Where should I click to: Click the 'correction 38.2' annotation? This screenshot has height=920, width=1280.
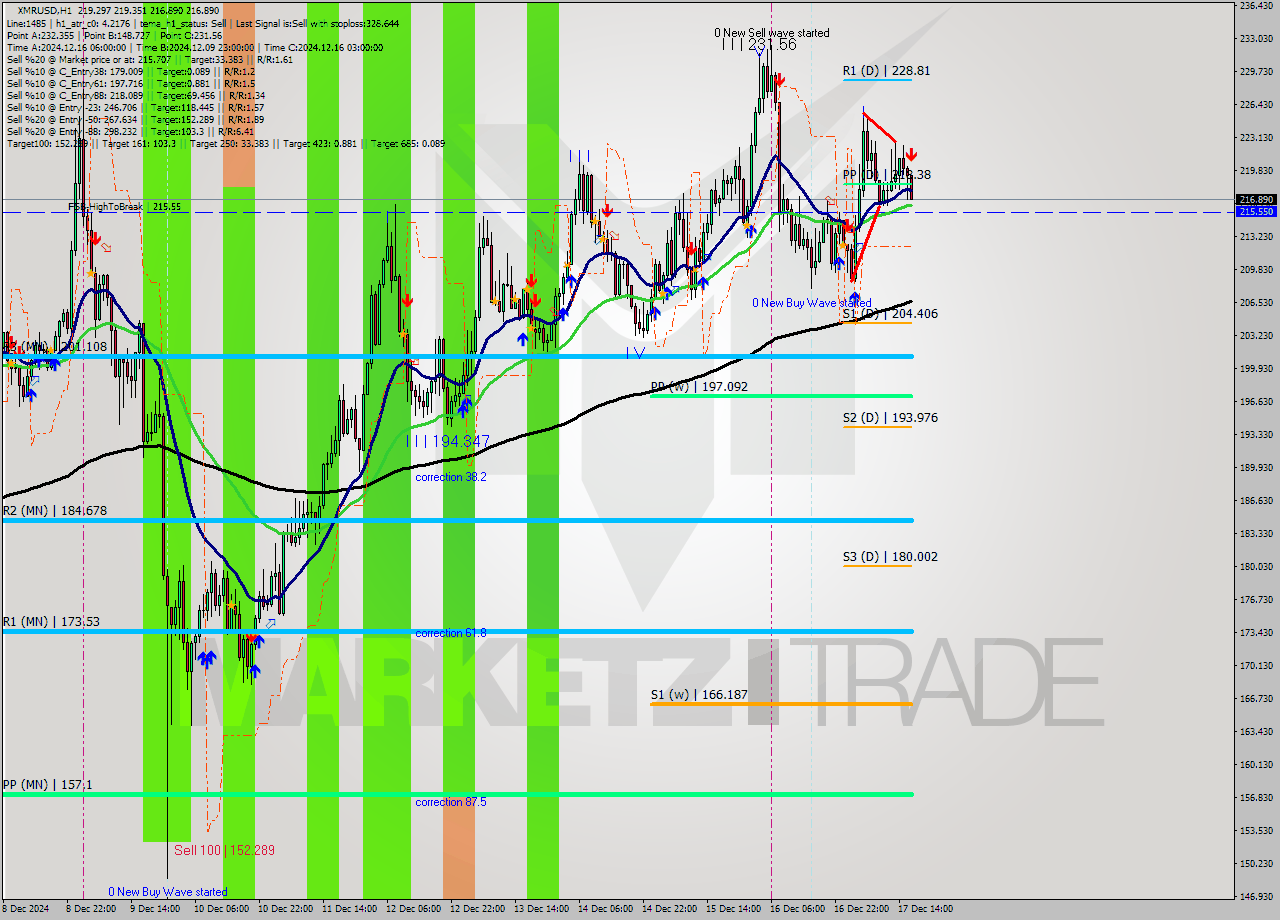(x=451, y=477)
